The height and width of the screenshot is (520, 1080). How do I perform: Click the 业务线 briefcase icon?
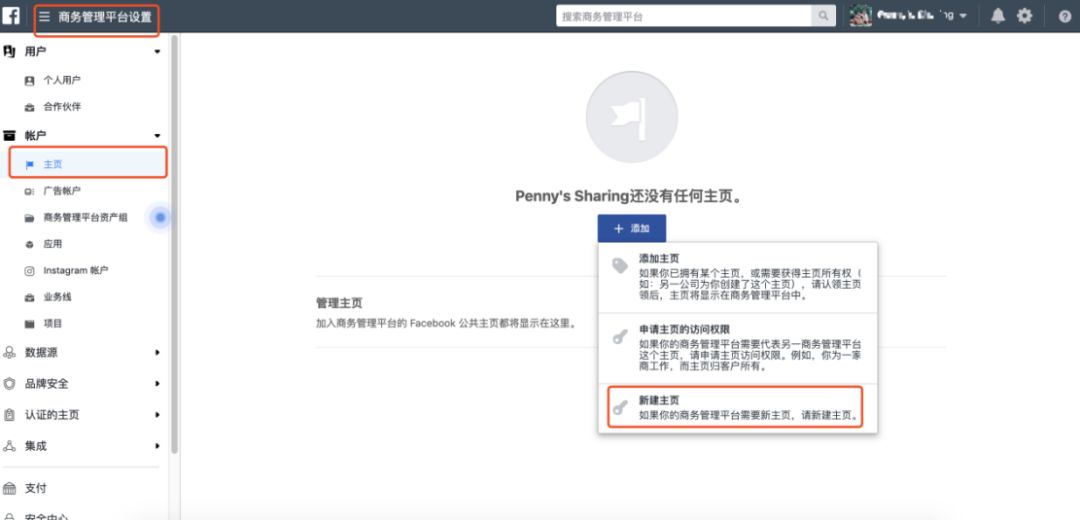[x=30, y=298]
